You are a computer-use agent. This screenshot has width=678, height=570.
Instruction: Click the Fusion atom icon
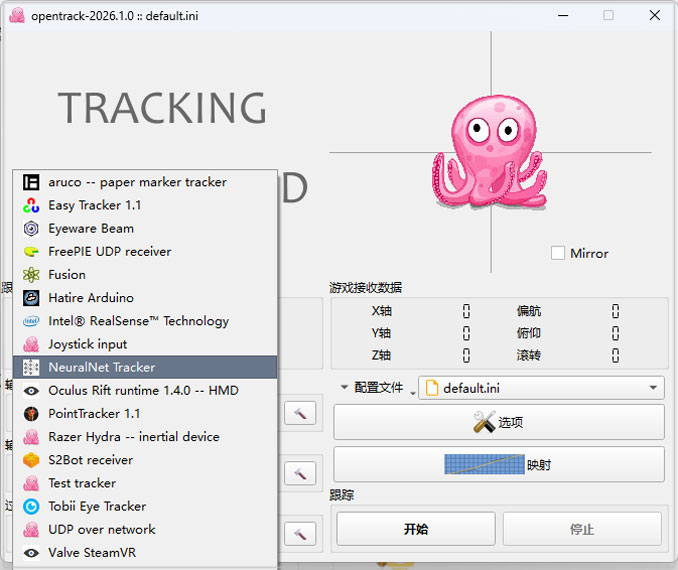pyautogui.click(x=31, y=275)
